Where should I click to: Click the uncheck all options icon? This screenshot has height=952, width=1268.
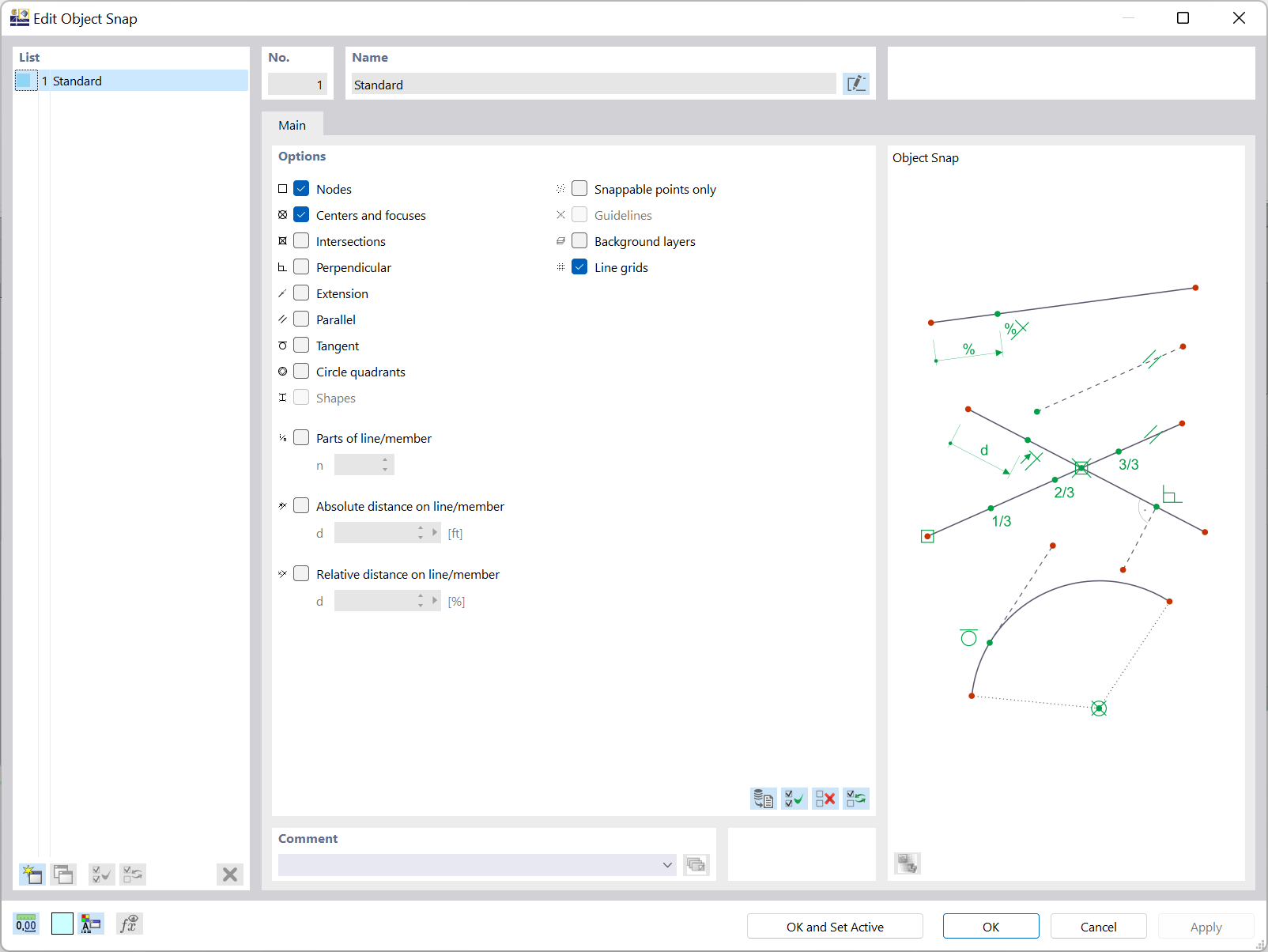(x=825, y=799)
